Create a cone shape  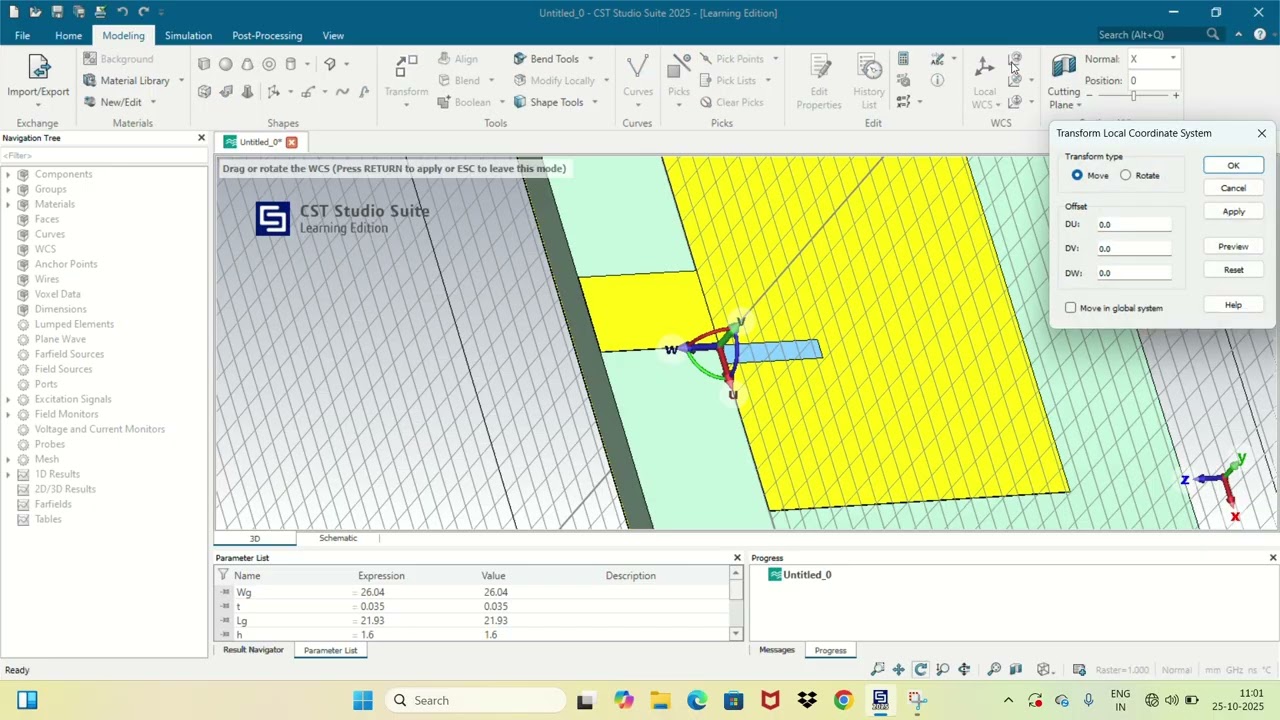pyautogui.click(x=247, y=64)
